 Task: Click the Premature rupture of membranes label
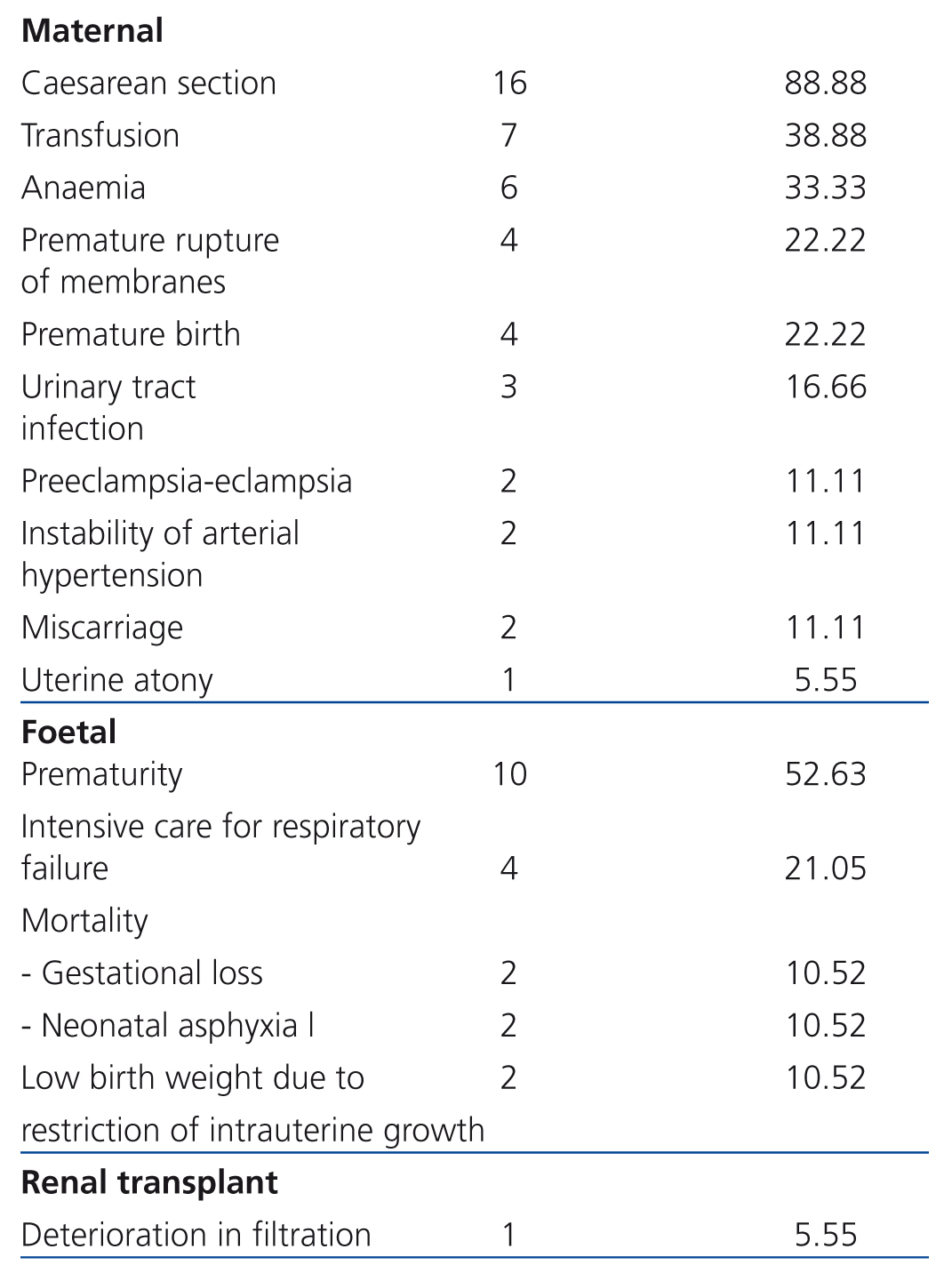tap(149, 260)
